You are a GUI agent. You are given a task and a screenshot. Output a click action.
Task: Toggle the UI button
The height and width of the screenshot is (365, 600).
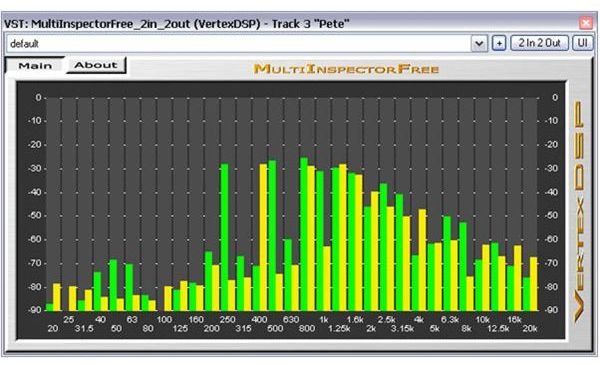(x=582, y=43)
